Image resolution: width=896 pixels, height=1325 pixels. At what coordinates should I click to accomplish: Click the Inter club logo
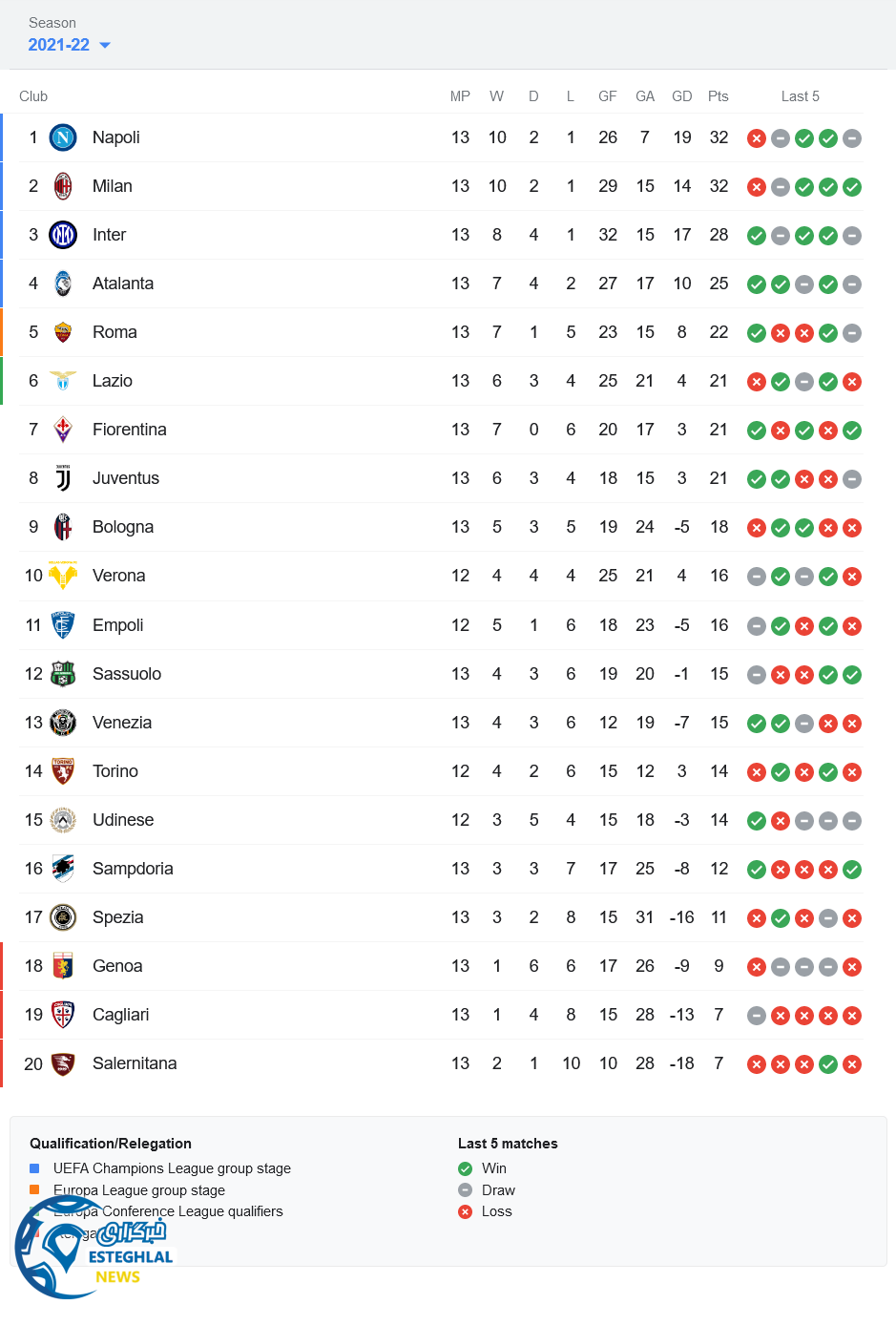tap(63, 235)
